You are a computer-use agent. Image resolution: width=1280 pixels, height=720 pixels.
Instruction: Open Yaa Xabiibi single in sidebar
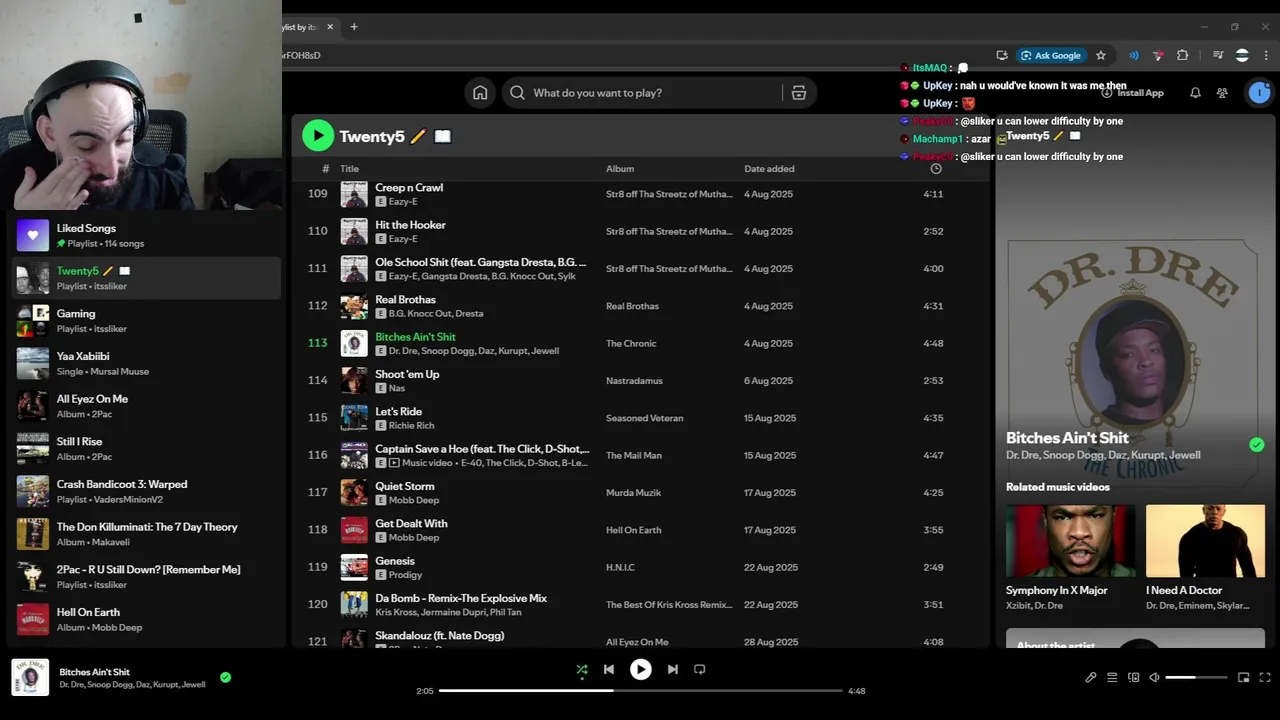coord(146,363)
